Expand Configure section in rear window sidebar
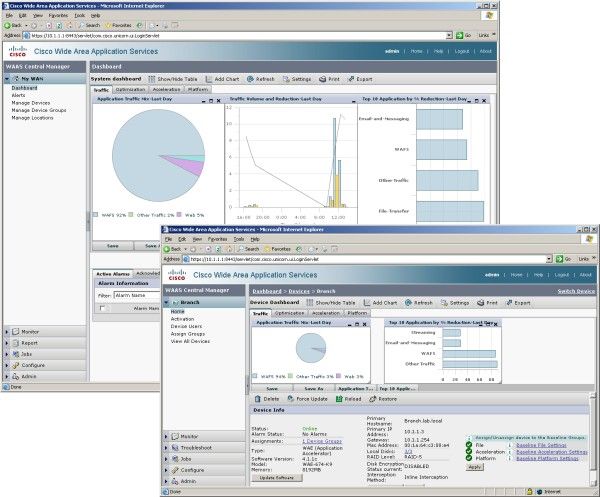The width and height of the screenshot is (600, 497). pyautogui.click(x=45, y=365)
